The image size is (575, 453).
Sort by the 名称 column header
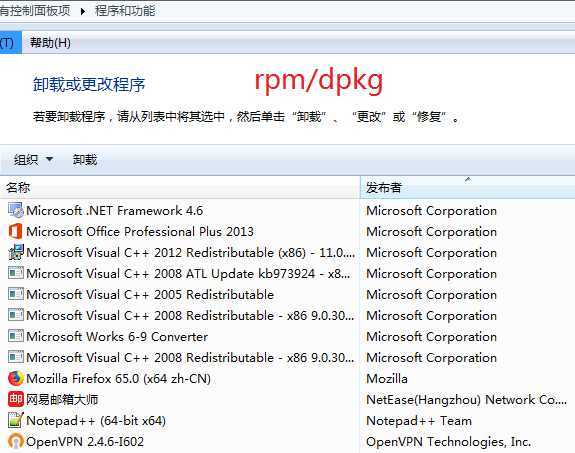[x=180, y=187]
